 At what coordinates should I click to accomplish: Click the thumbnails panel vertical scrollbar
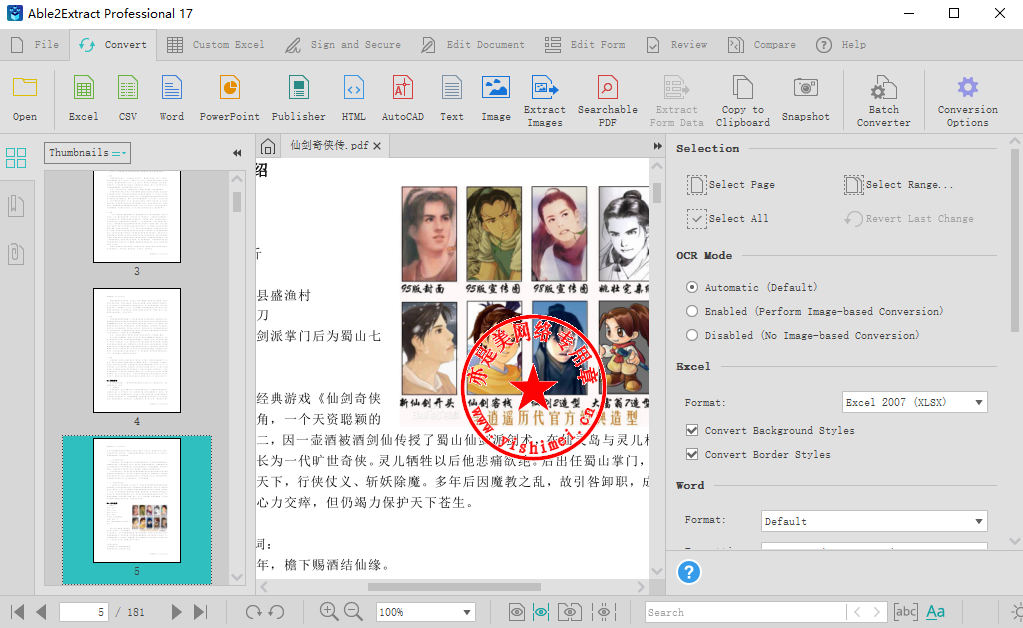tap(237, 202)
